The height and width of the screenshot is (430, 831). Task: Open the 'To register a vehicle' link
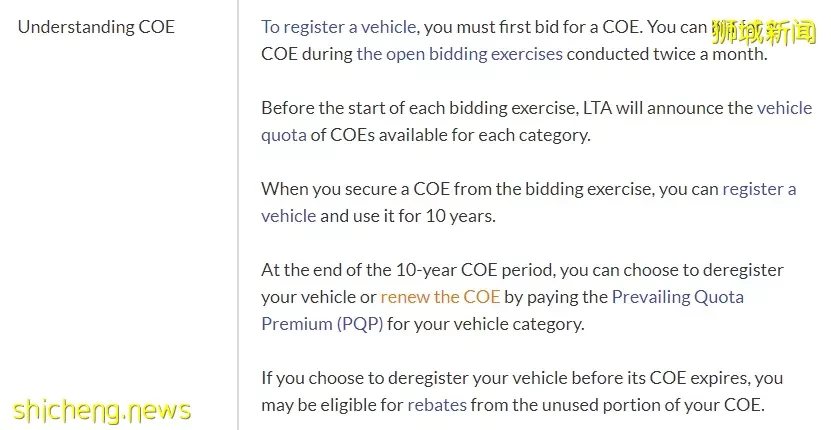pyautogui.click(x=339, y=27)
